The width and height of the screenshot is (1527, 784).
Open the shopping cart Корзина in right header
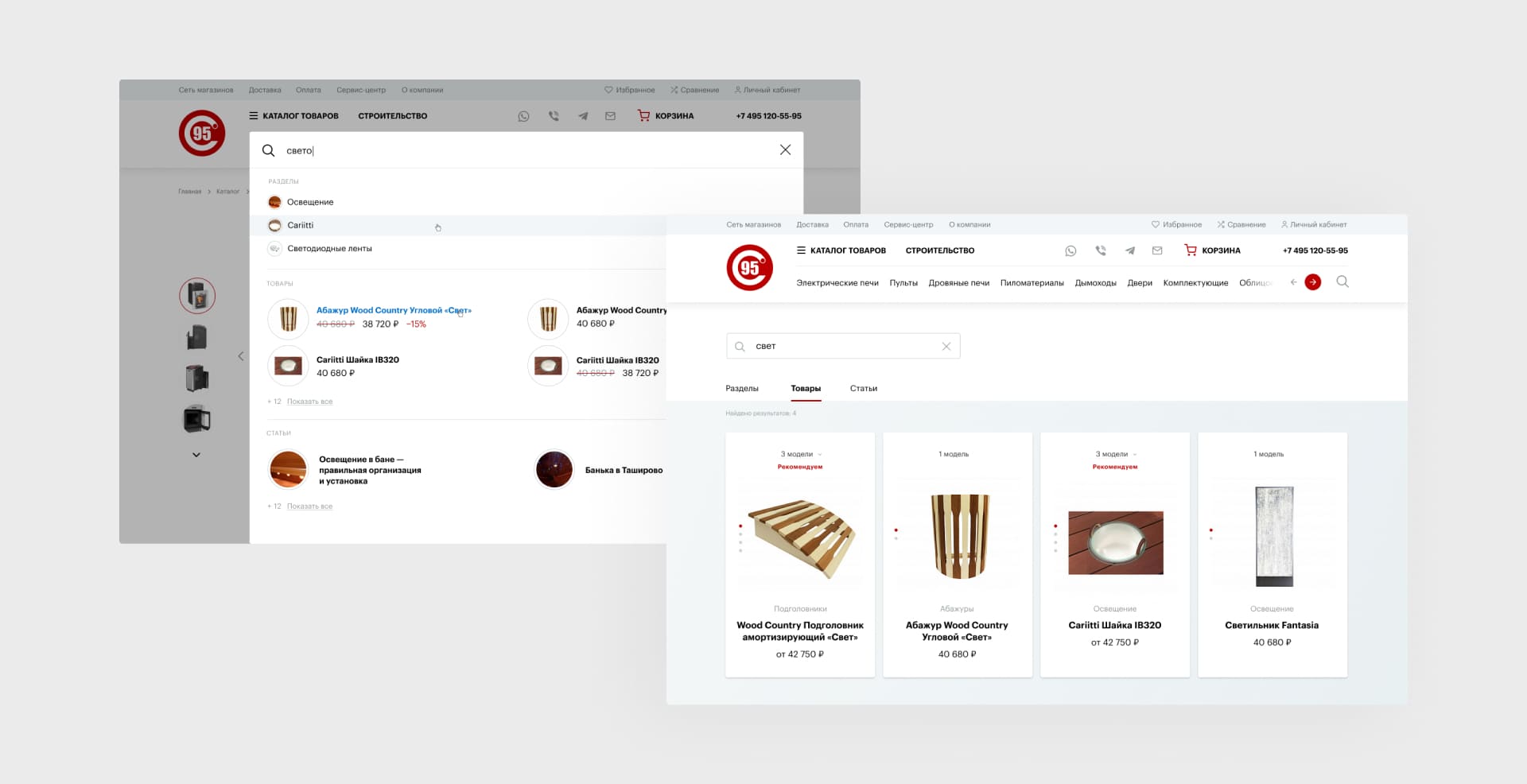(1212, 250)
